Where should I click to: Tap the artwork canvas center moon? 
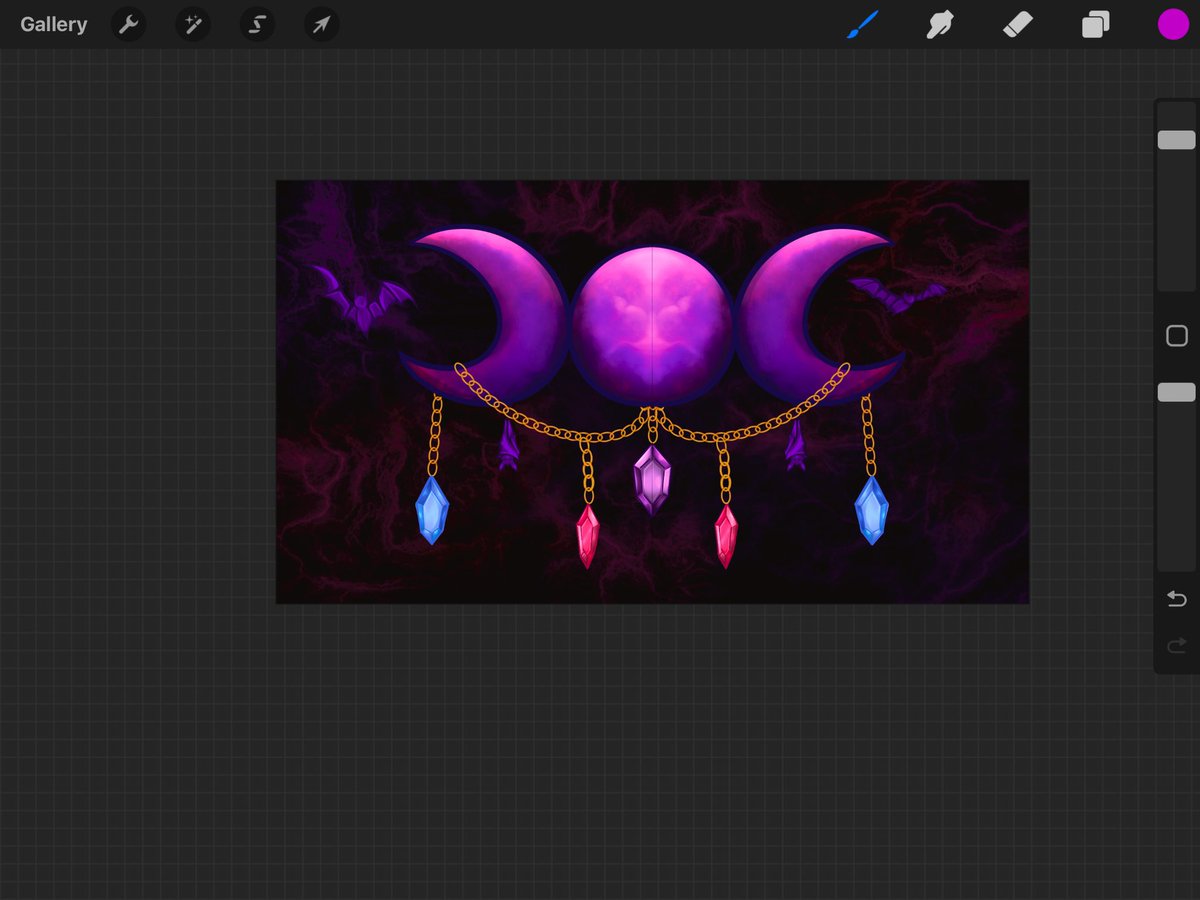point(652,326)
